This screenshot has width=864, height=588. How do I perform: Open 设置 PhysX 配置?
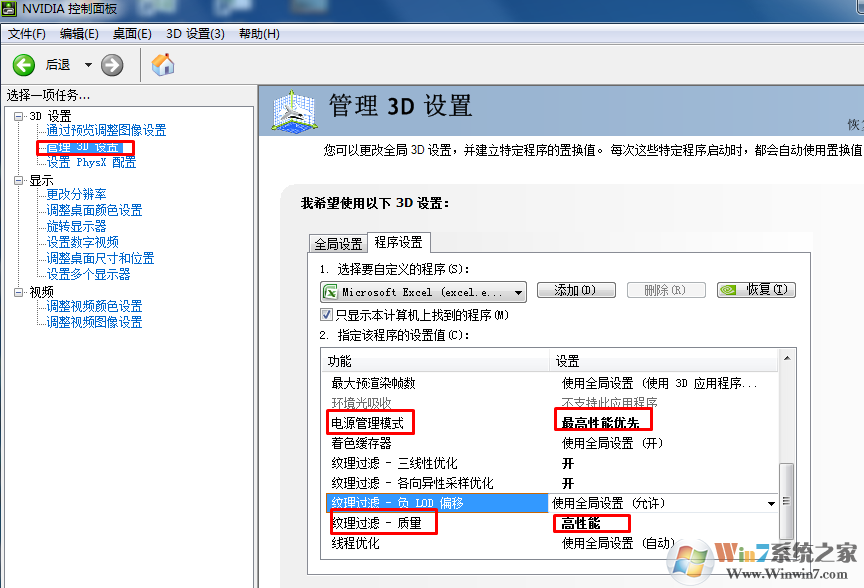coord(91,163)
